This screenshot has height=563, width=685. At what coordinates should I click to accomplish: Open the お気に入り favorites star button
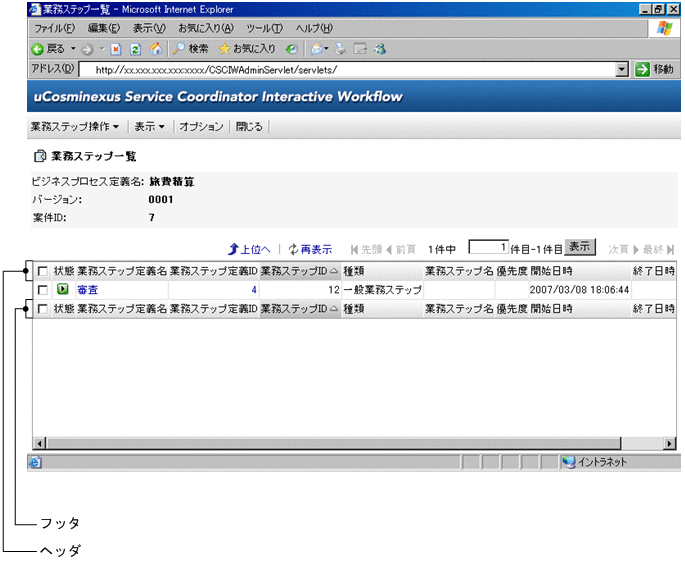pyautogui.click(x=247, y=49)
